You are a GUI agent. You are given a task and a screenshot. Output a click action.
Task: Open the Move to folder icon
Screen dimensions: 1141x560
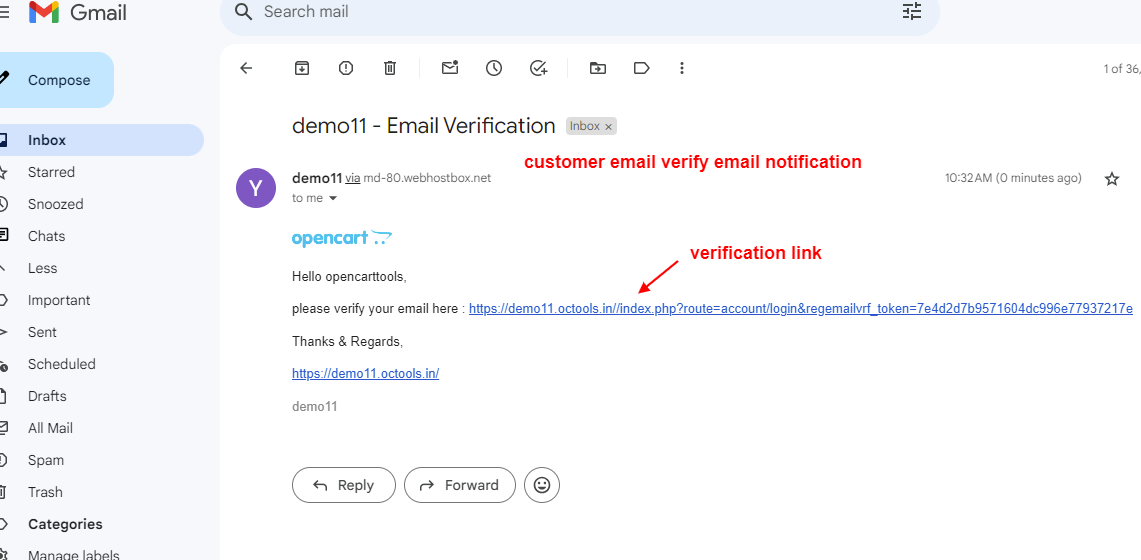(x=597, y=68)
